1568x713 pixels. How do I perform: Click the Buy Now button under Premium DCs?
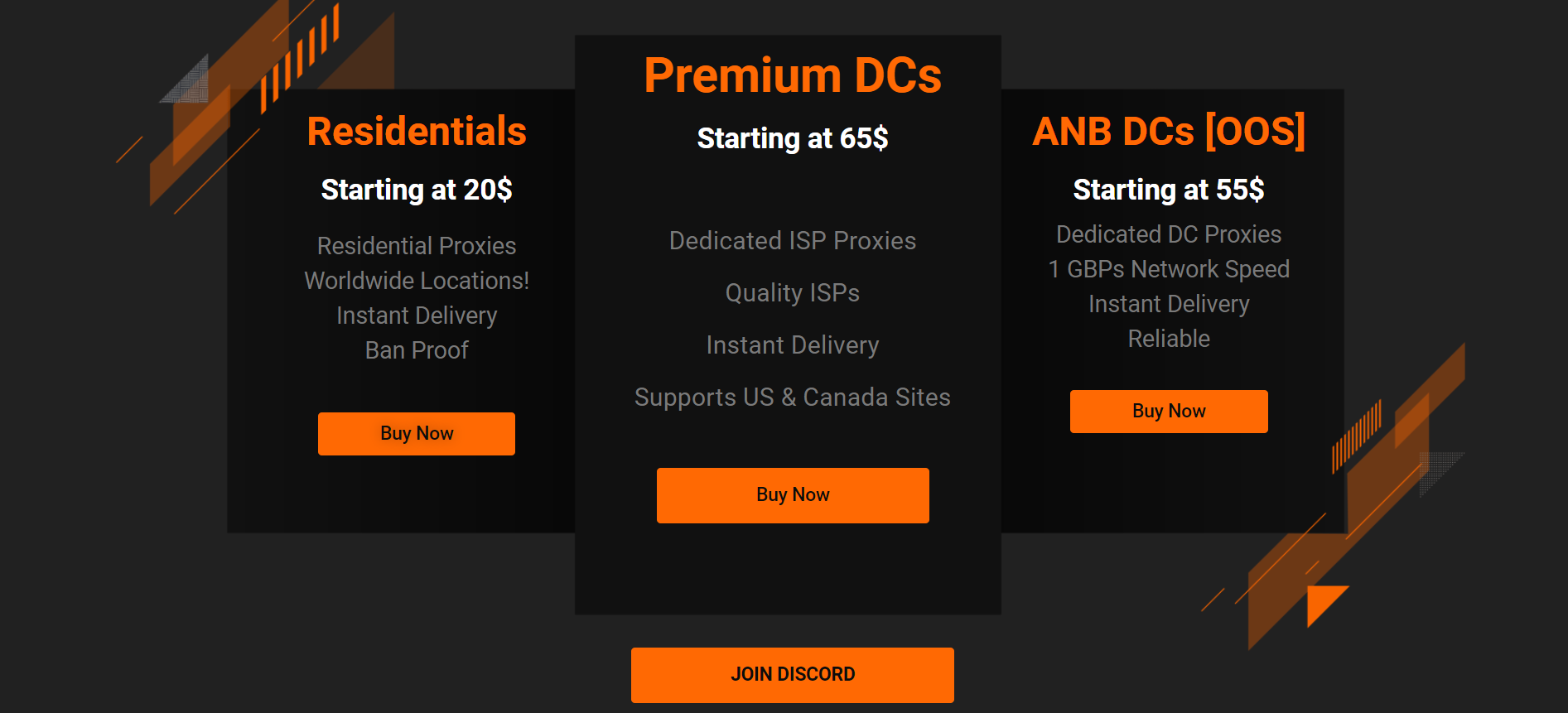click(x=792, y=494)
